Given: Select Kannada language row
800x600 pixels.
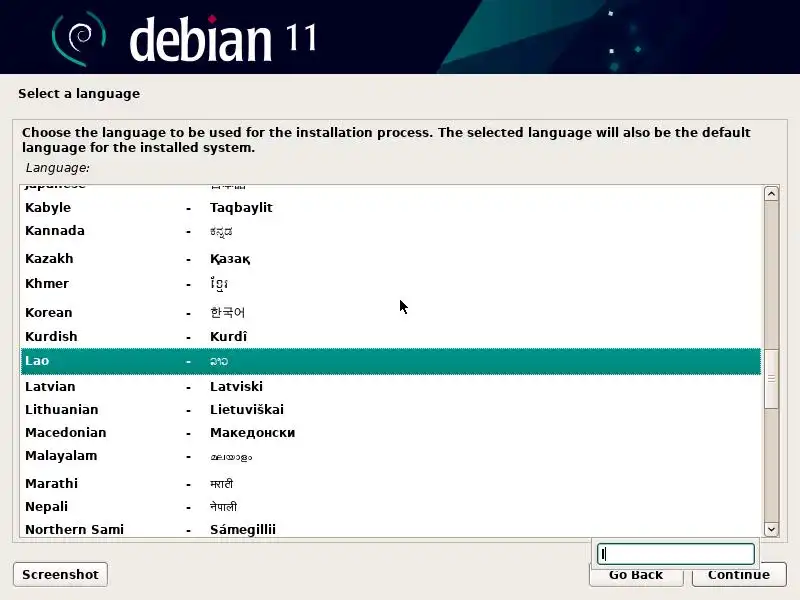Looking at the screenshot, I should 391,231.
